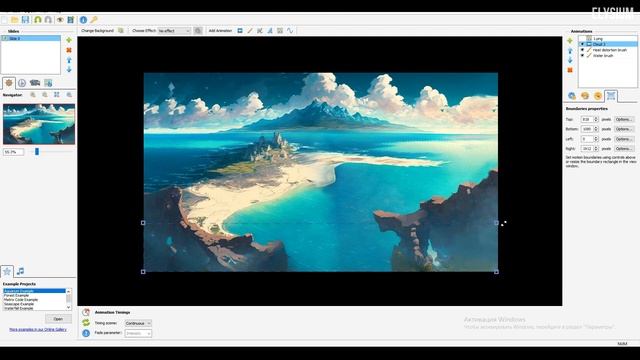Viewport: 640px width, 360px height.
Task: Click the export film icon in toolbar
Action: click(x=71, y=20)
